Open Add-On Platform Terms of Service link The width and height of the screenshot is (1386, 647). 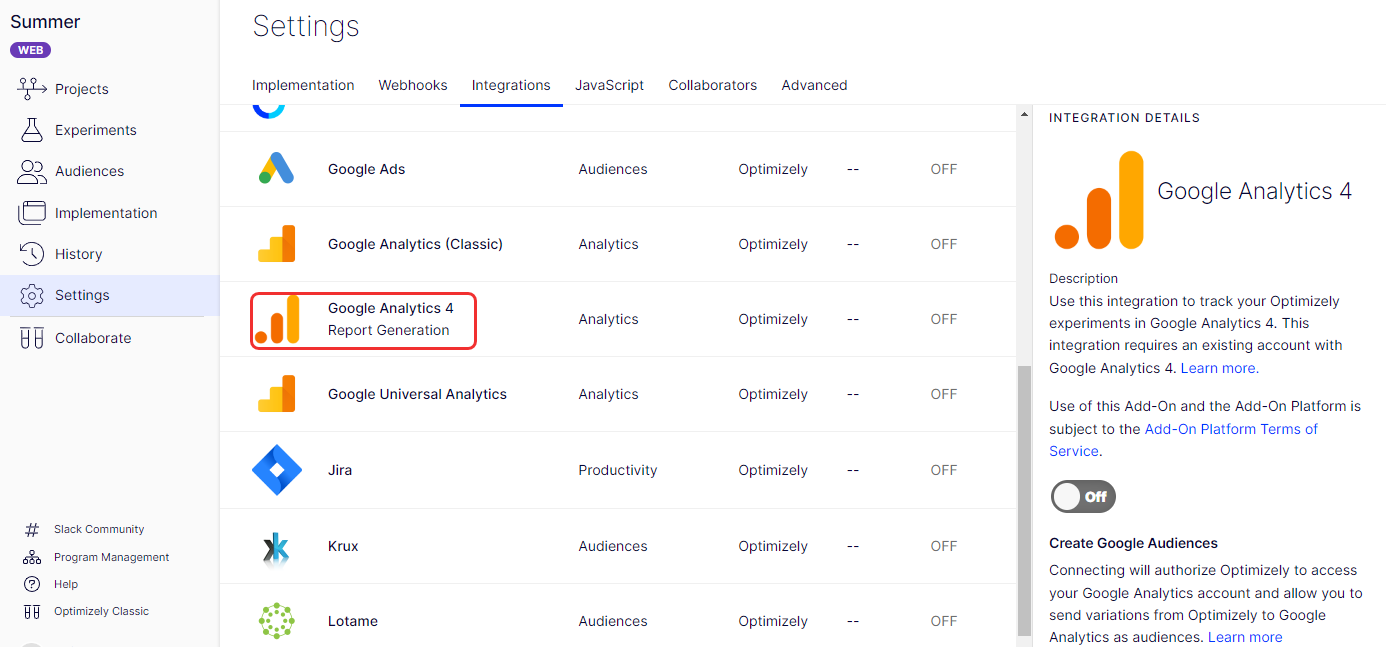click(x=1231, y=429)
